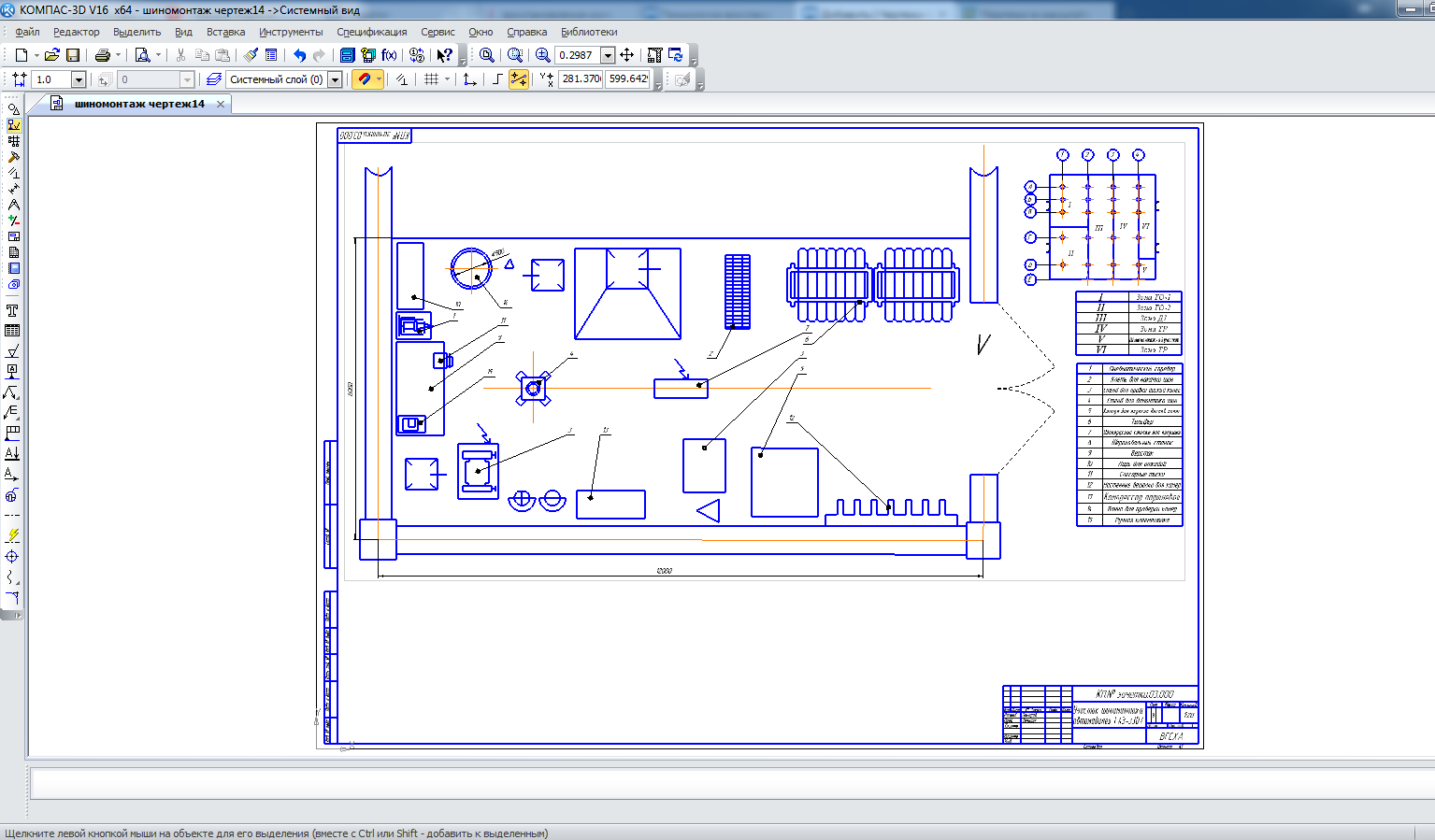Open the Вставка menu
Viewport: 1435px width, 840px height.
point(225,32)
